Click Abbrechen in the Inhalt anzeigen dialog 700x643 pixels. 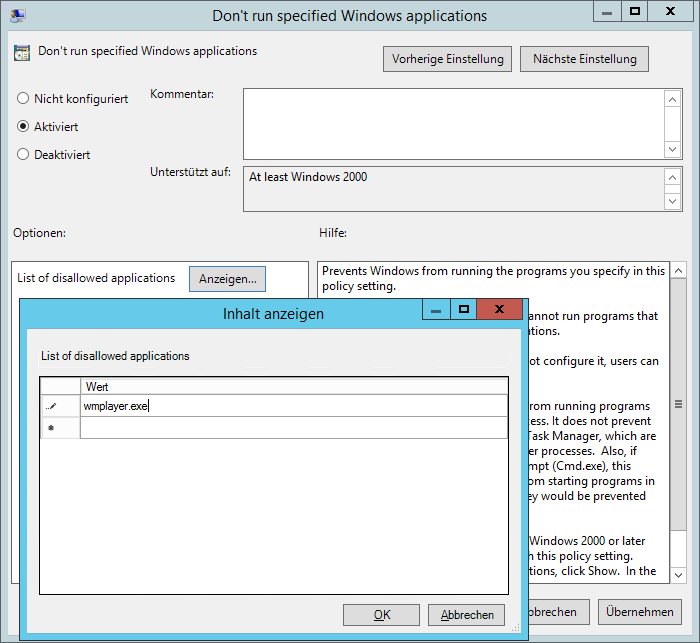466,615
